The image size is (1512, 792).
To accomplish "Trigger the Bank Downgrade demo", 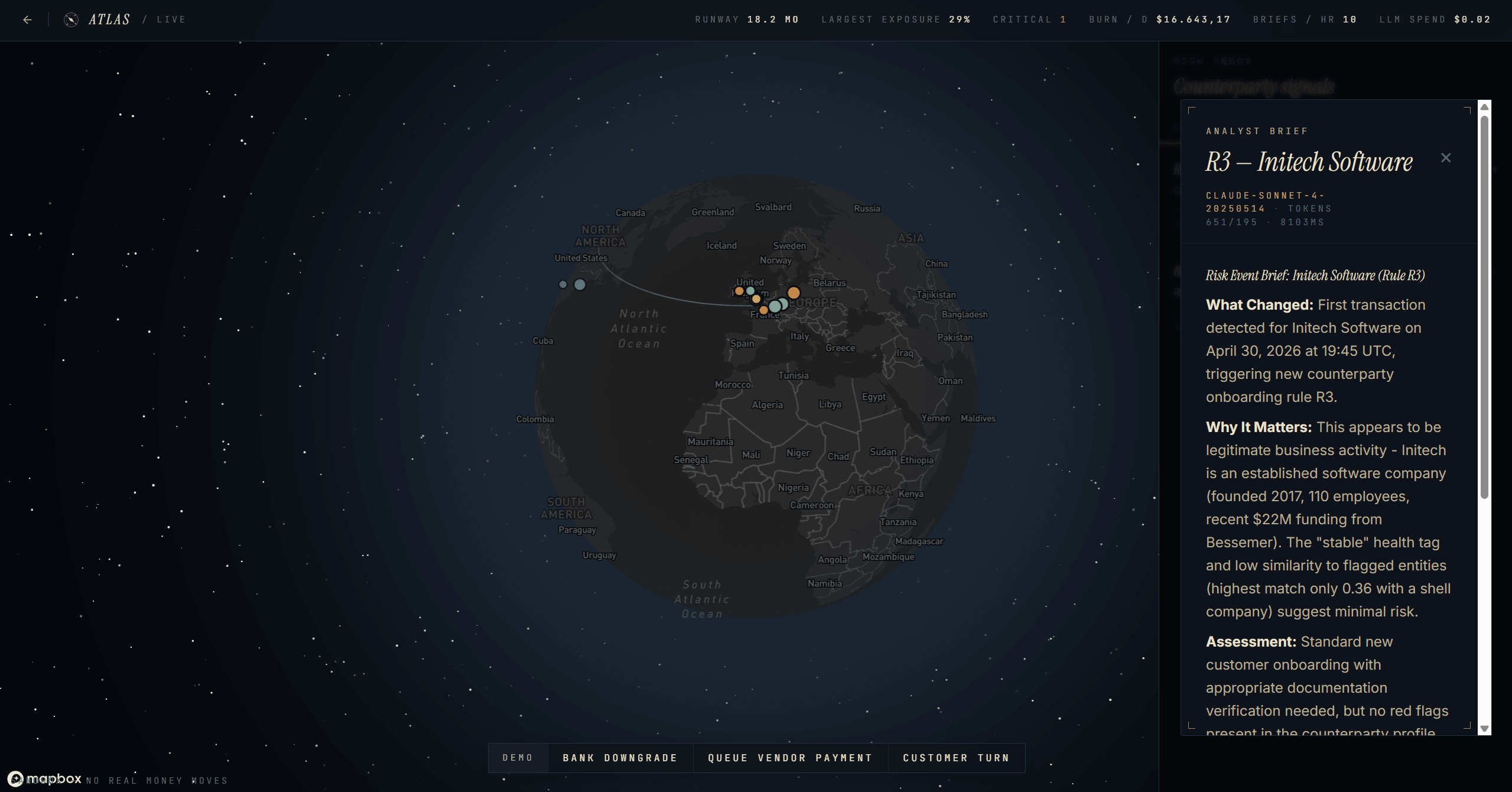I will coord(620,758).
